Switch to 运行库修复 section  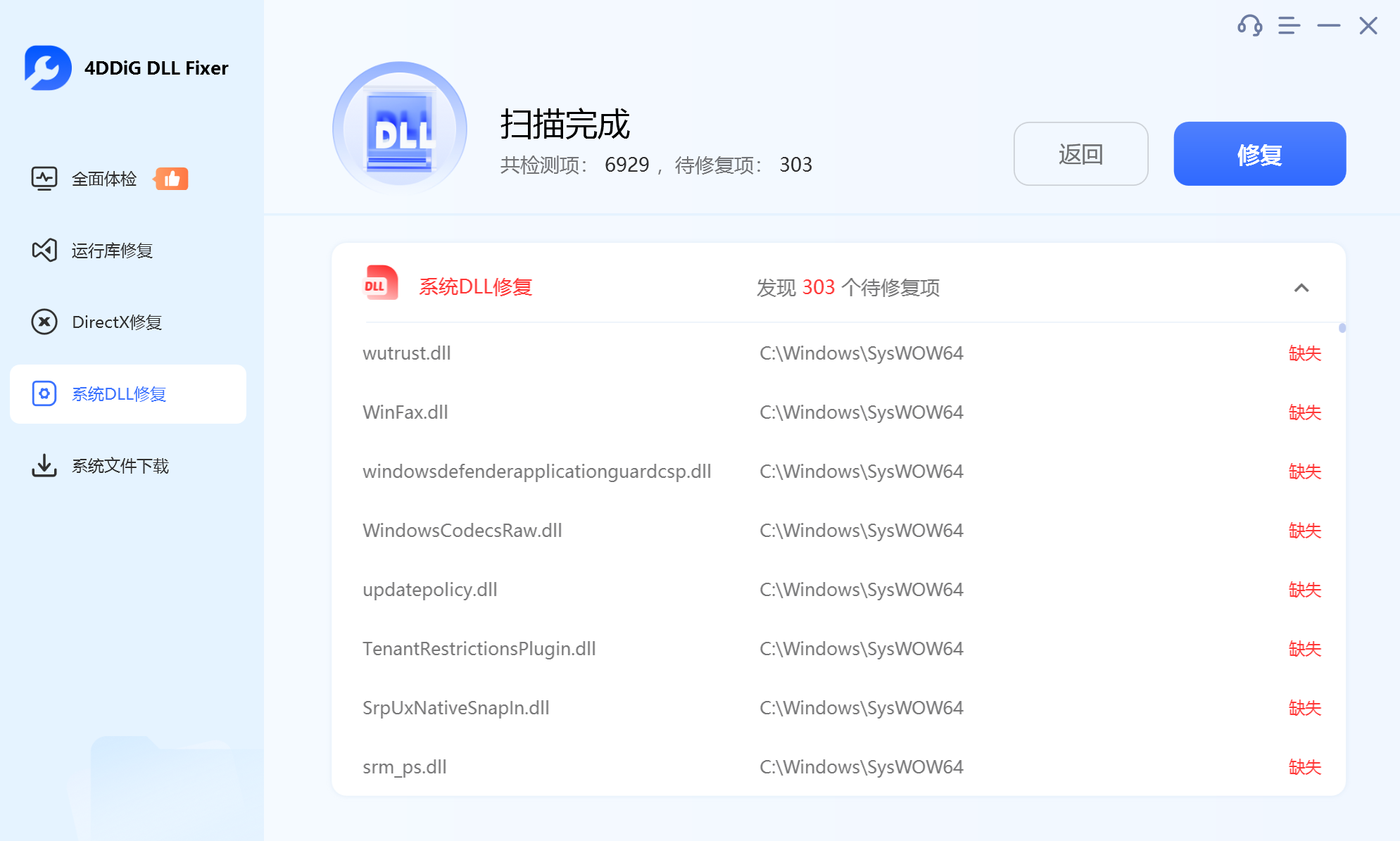[128, 251]
